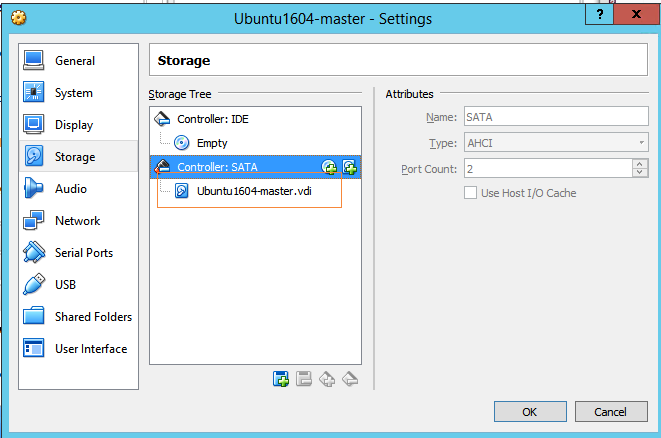661x438 pixels.
Task: Open the controller Type dropdown AHCI
Action: (556, 143)
